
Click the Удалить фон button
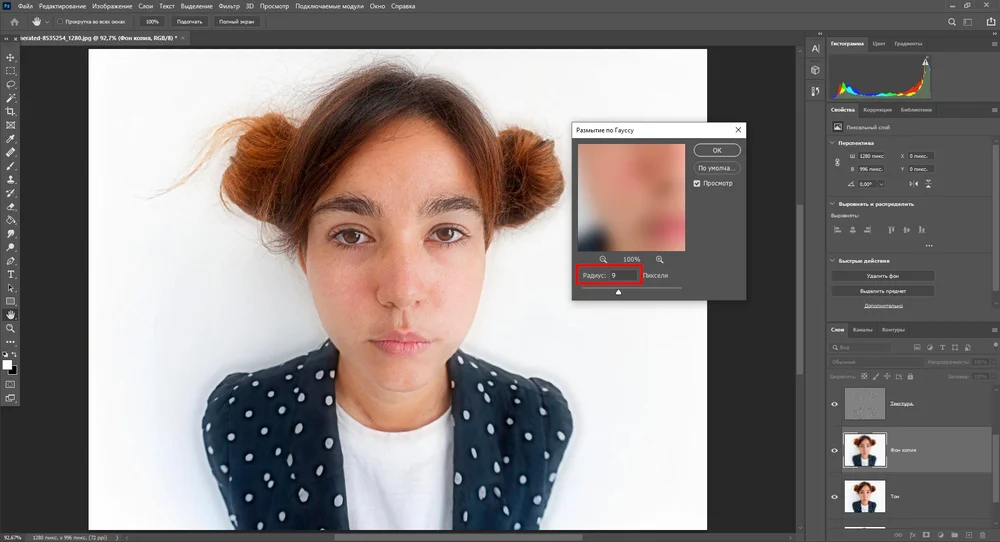[883, 276]
